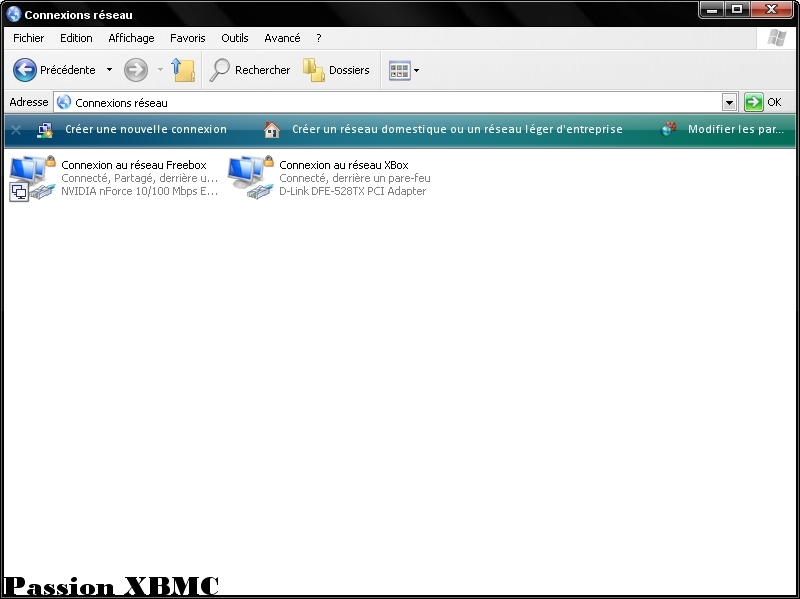Select the text Connexion au réseau Freebox

[134, 165]
